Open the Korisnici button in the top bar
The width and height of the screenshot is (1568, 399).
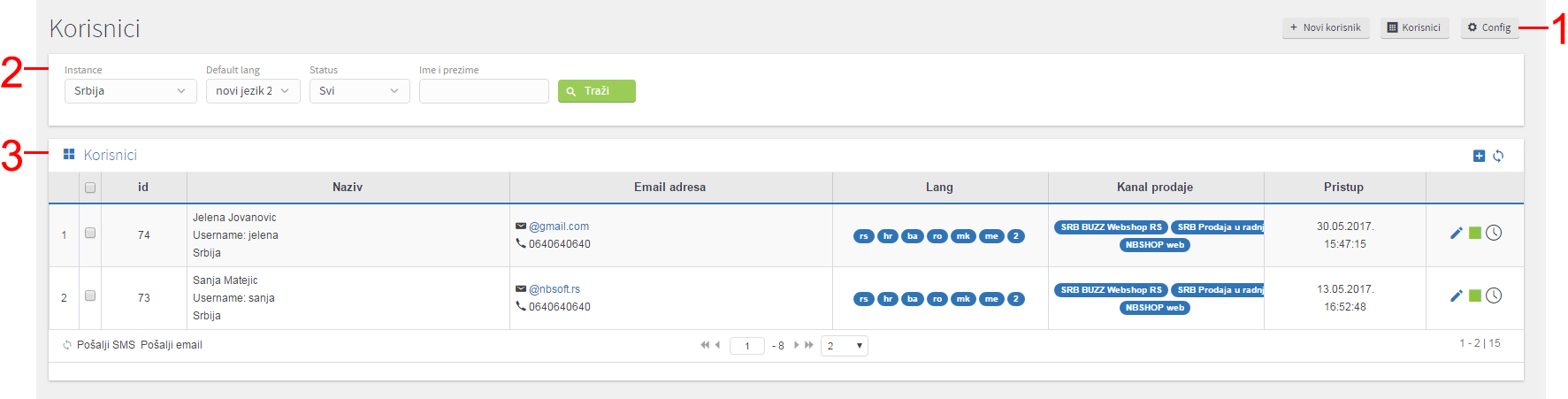click(1414, 27)
